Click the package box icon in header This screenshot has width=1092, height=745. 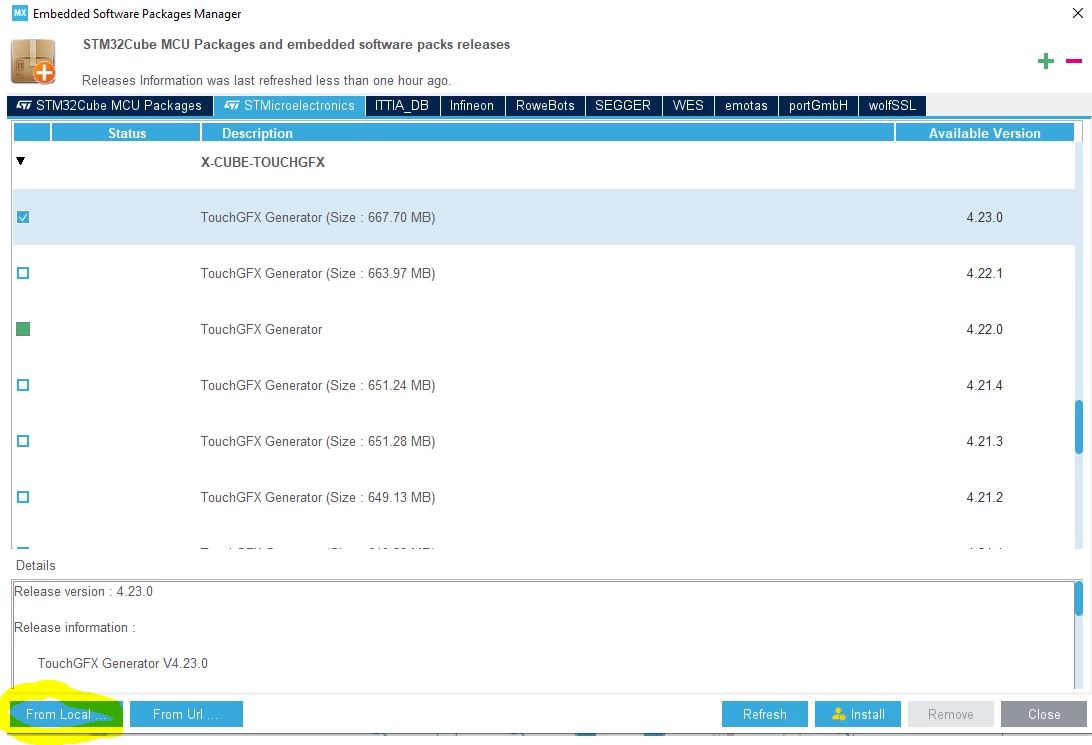coord(33,61)
